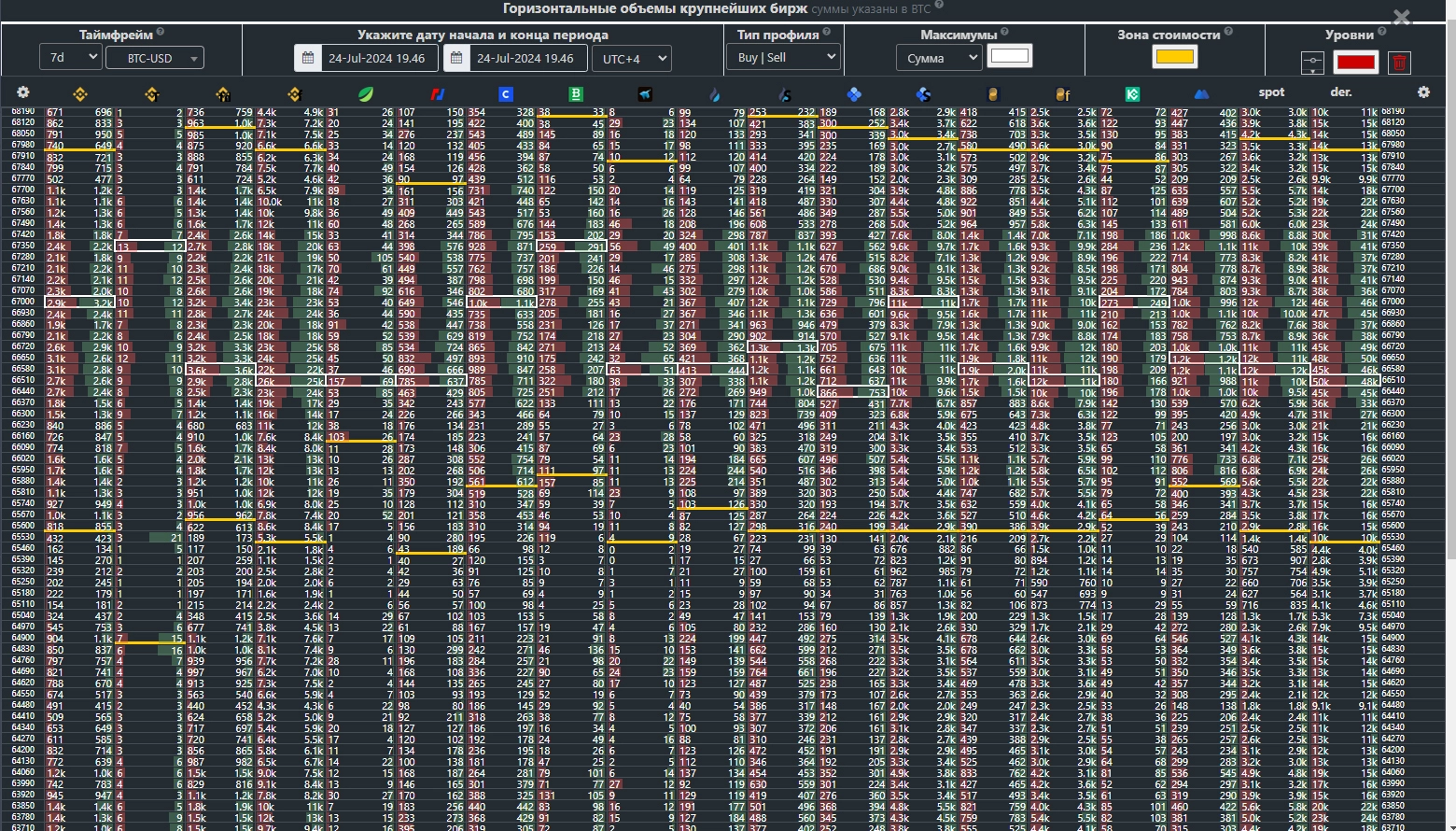This screenshot has width=1456, height=831.
Task: Click the Coinbase blue C icon
Action: click(506, 93)
